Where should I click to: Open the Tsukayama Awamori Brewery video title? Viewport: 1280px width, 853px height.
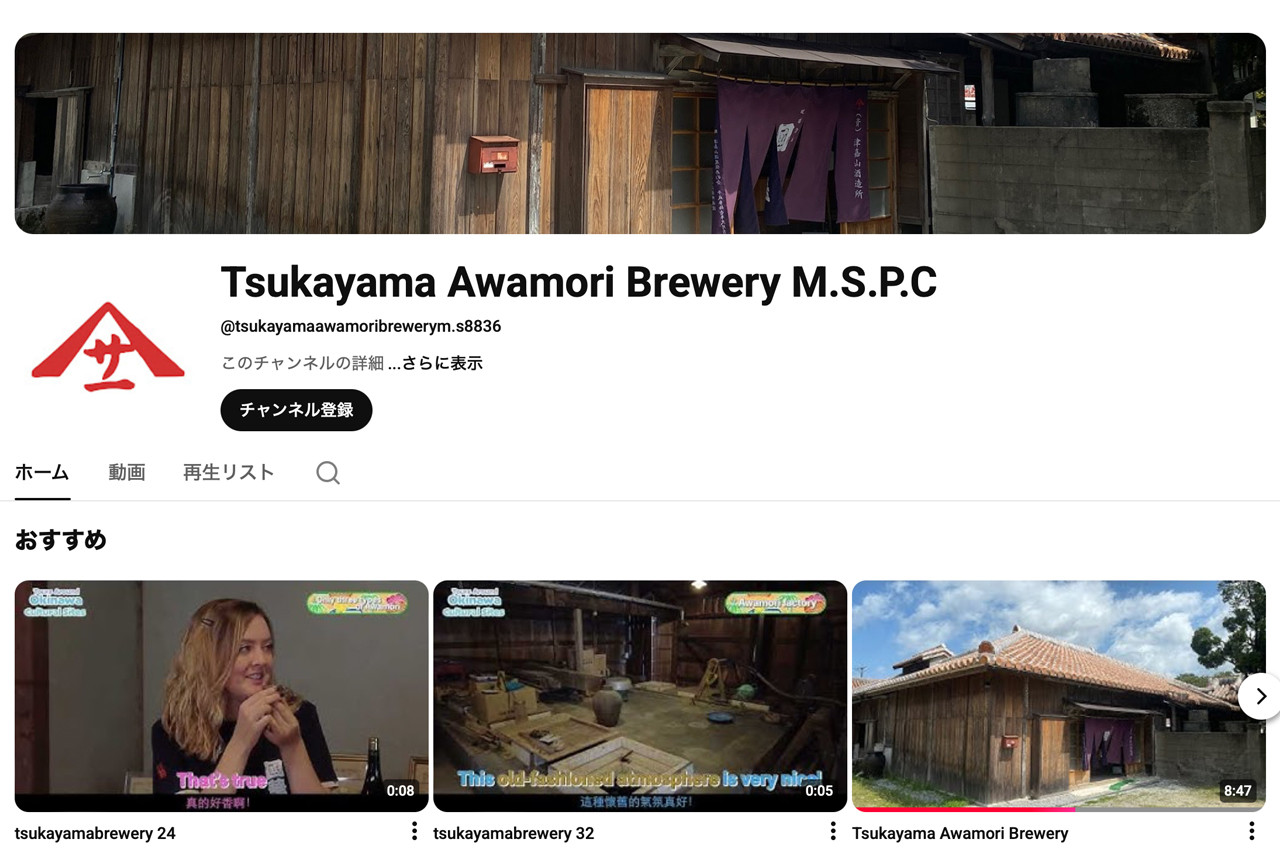click(960, 833)
